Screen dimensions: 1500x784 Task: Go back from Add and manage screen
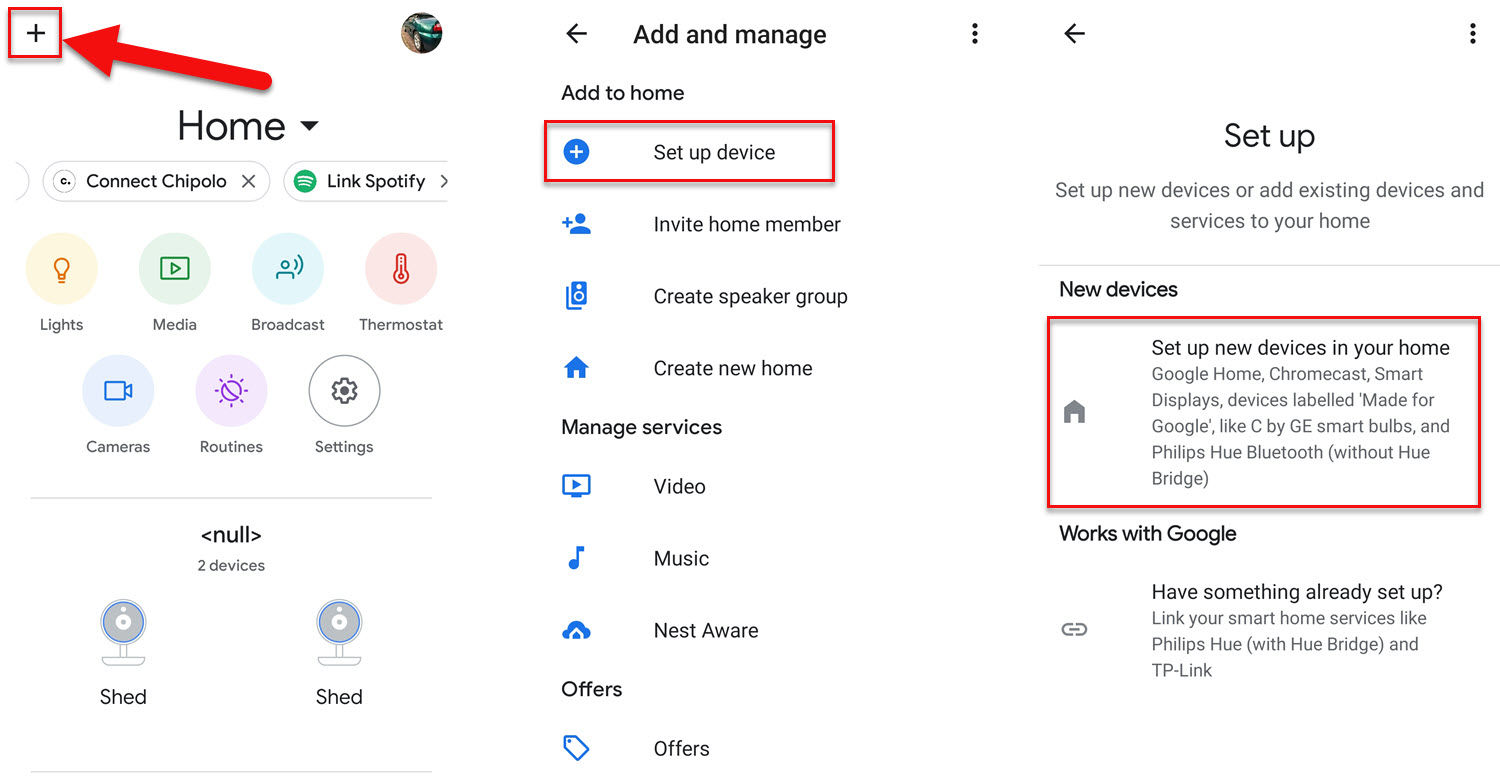point(576,34)
